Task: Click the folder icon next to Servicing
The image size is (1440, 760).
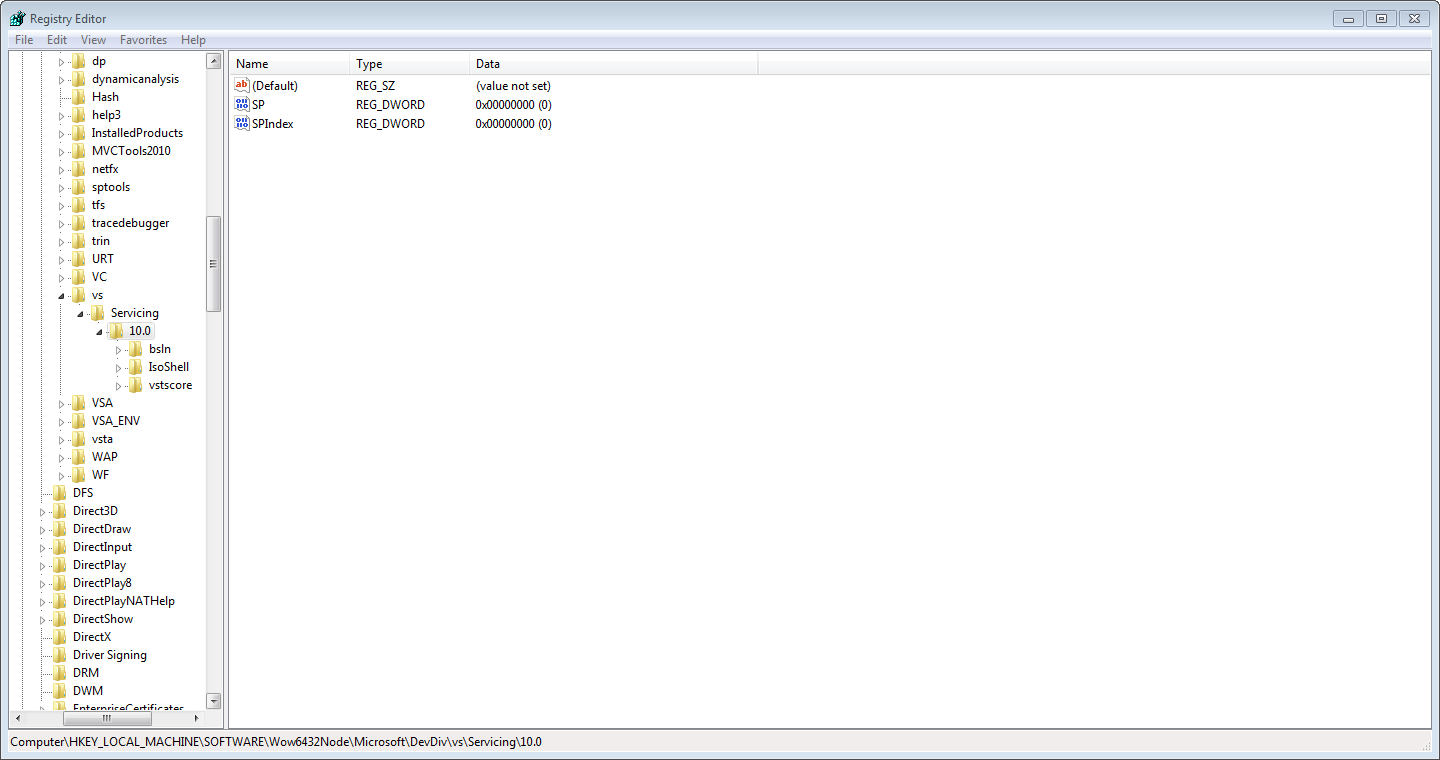Action: [99, 312]
